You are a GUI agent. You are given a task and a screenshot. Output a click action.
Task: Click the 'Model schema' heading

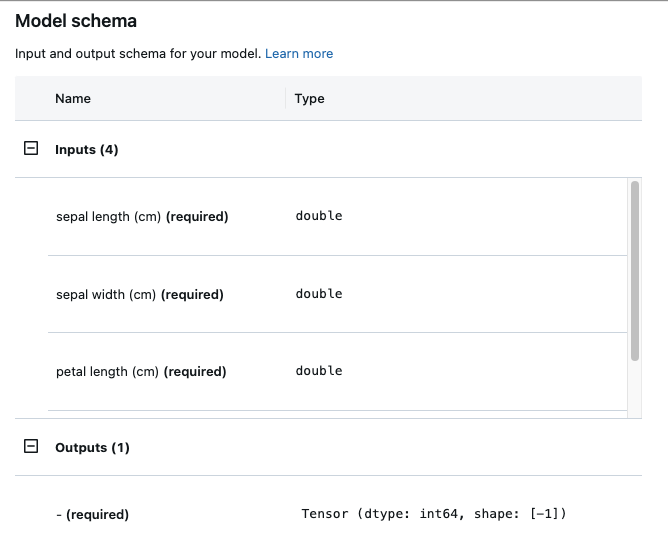click(76, 21)
